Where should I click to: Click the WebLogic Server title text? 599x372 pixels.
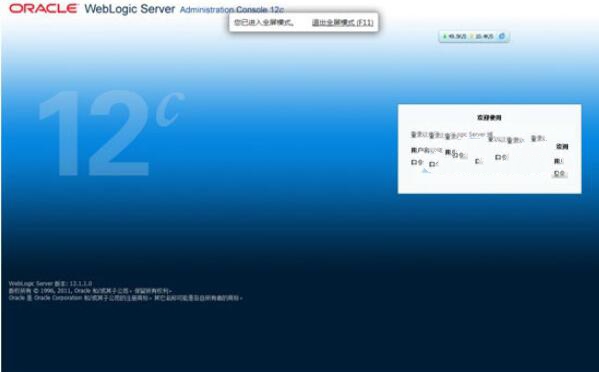pyautogui.click(x=130, y=9)
